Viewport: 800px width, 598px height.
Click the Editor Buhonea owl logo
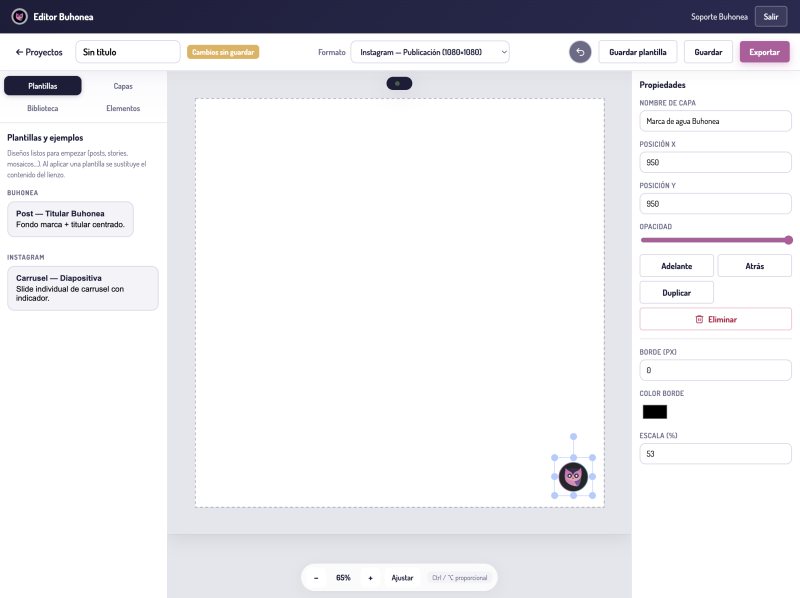(x=19, y=17)
